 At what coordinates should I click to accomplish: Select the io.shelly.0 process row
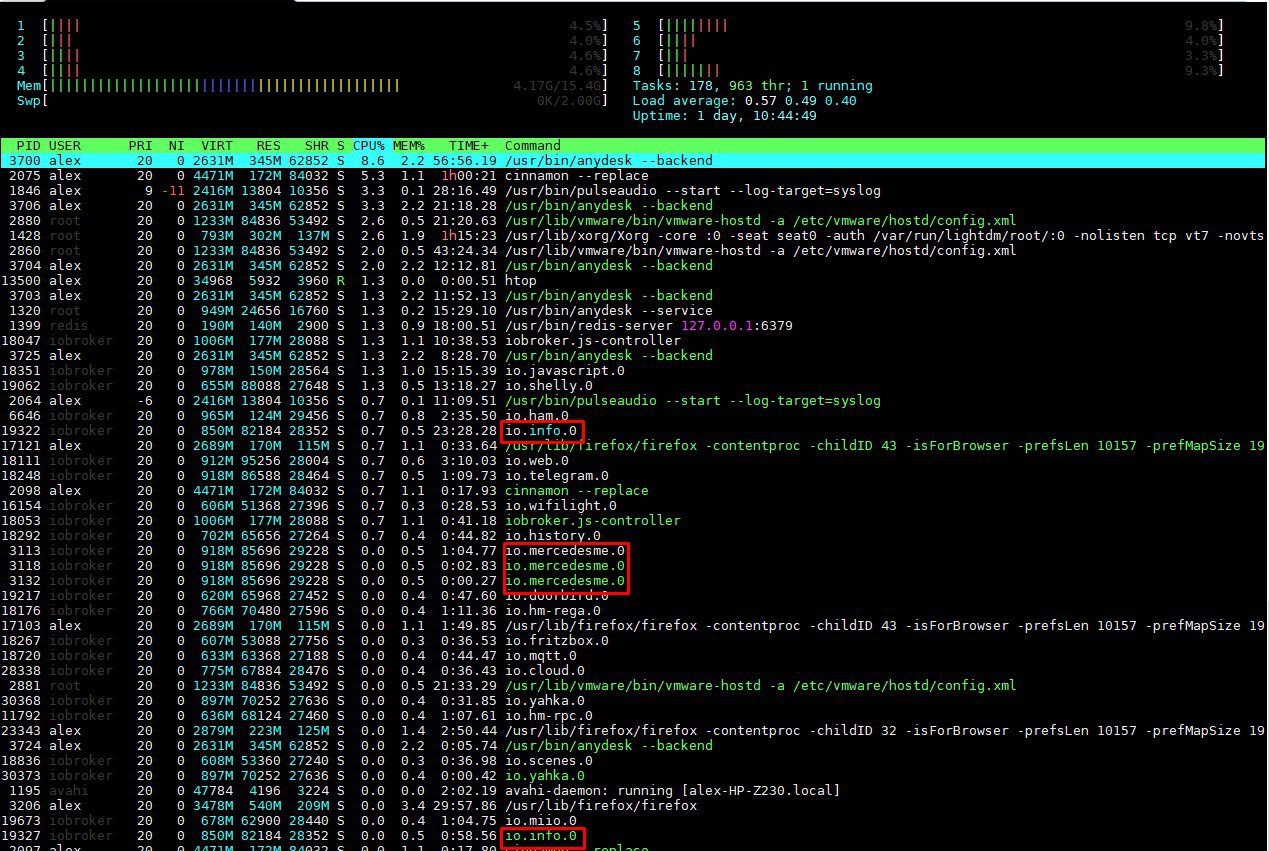coord(633,385)
